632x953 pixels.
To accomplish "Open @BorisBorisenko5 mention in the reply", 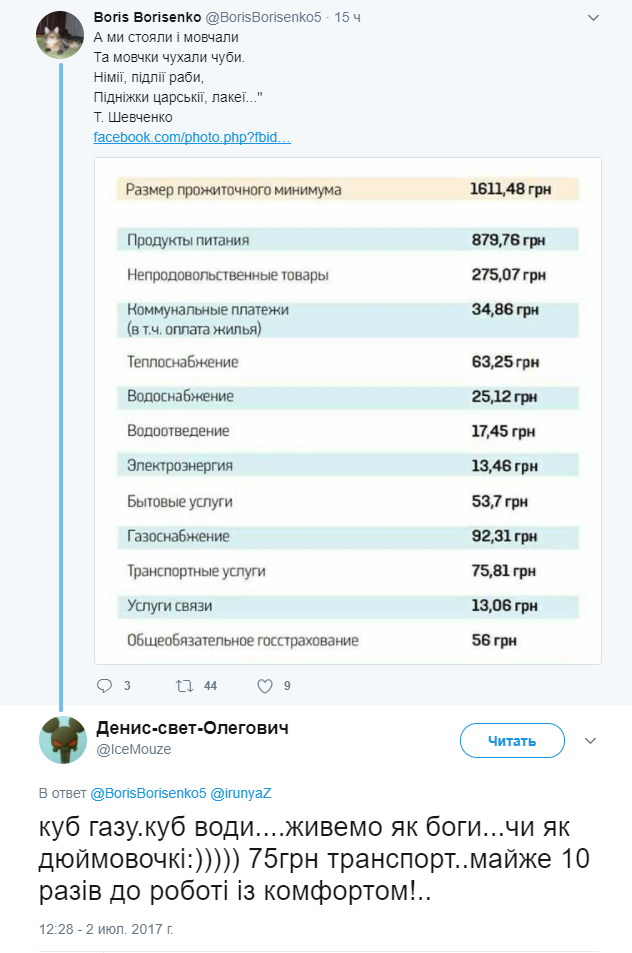I will 148,793.
